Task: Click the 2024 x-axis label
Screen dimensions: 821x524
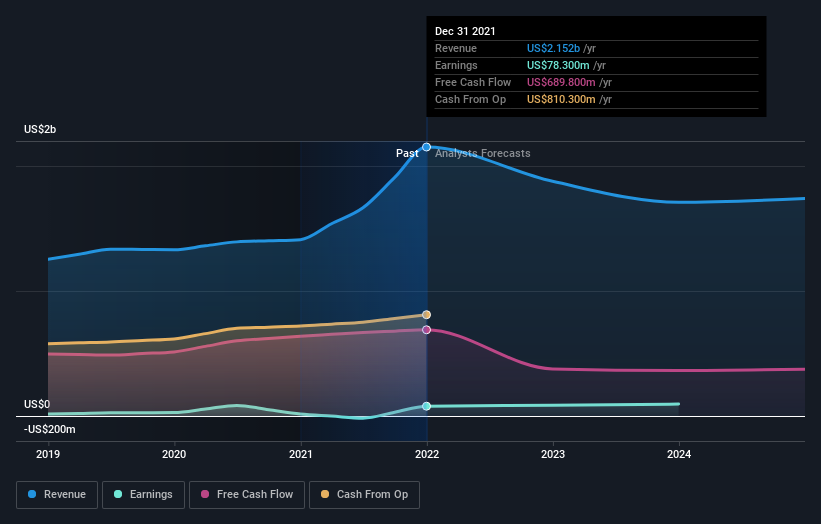Action: 679,454
